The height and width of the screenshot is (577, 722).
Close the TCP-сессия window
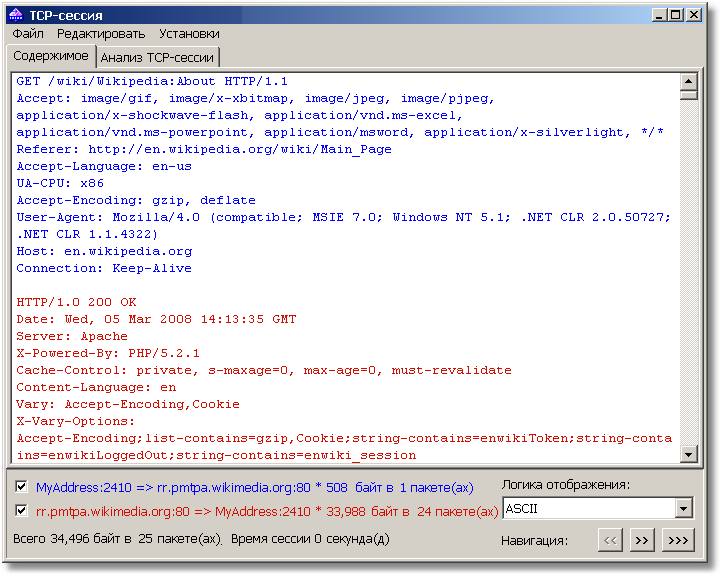[693, 15]
